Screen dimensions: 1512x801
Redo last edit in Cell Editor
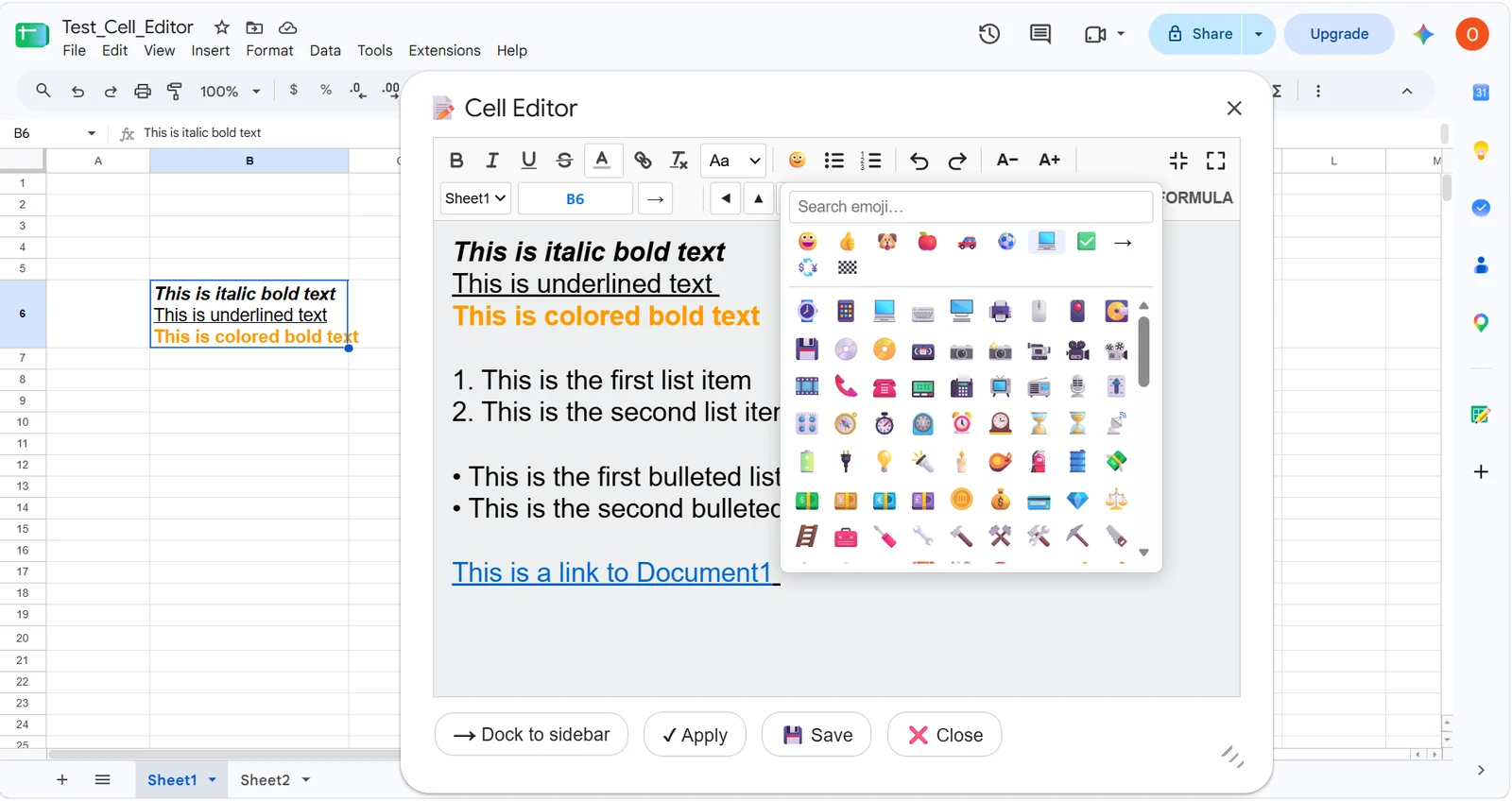click(x=956, y=161)
